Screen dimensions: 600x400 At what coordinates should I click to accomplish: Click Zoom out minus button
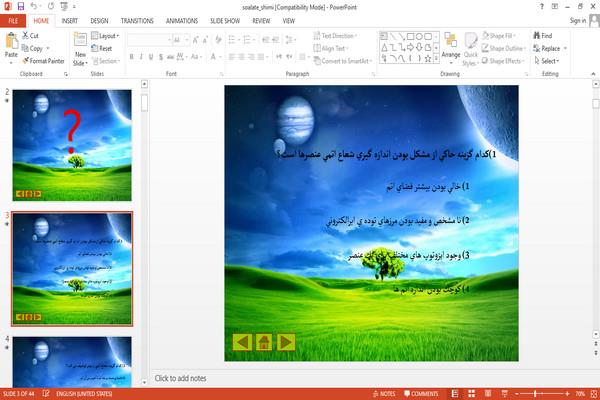tap(517, 394)
